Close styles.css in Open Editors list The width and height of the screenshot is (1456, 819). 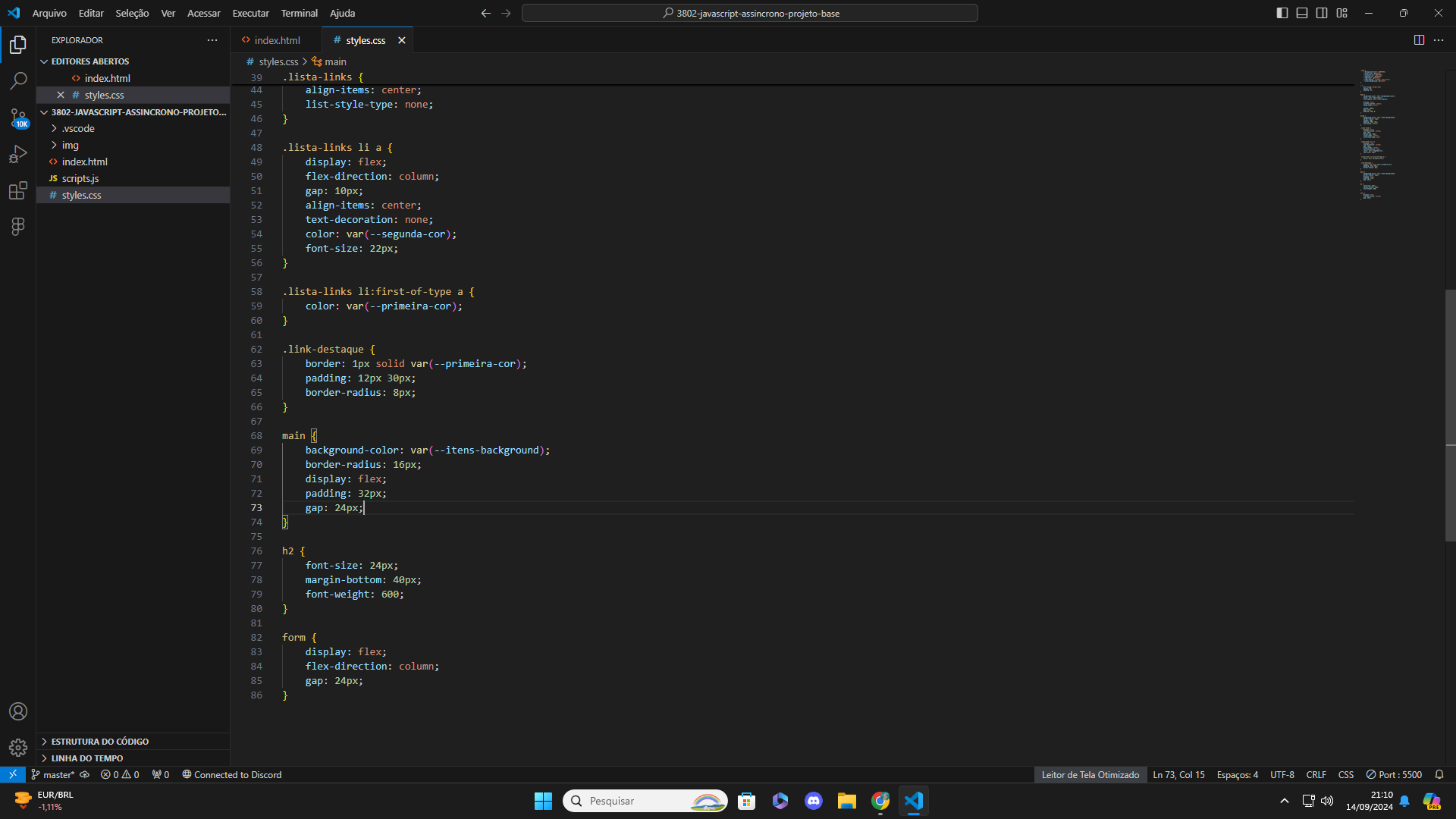pos(61,95)
